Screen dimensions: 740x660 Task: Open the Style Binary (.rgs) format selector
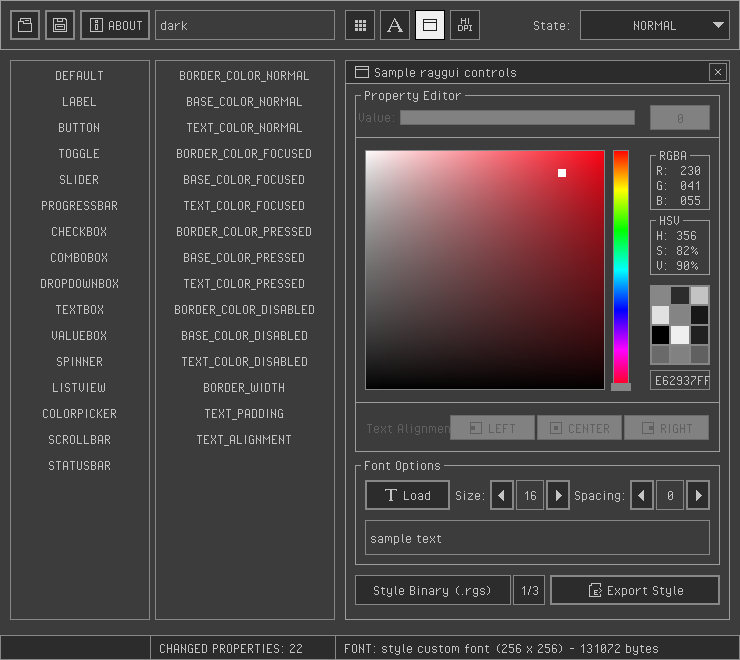(432, 590)
